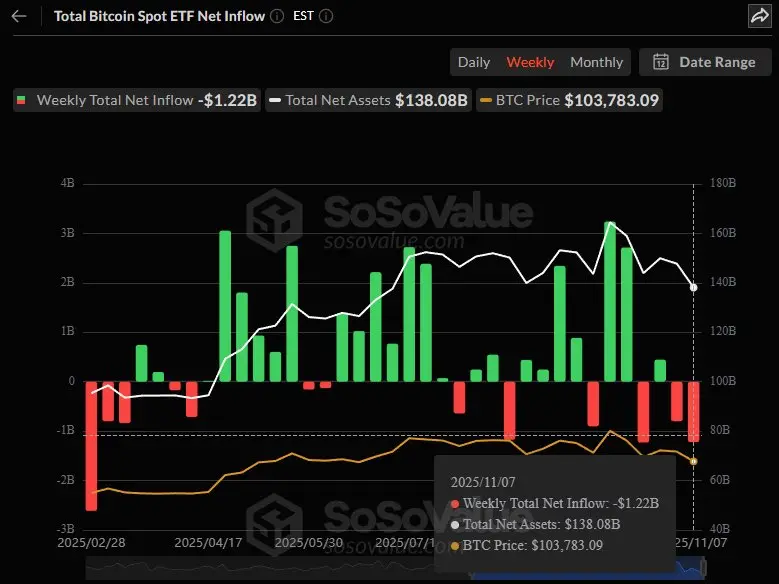Viewport: 779px width, 584px height.
Task: Click the EST timezone label
Action: pos(303,16)
